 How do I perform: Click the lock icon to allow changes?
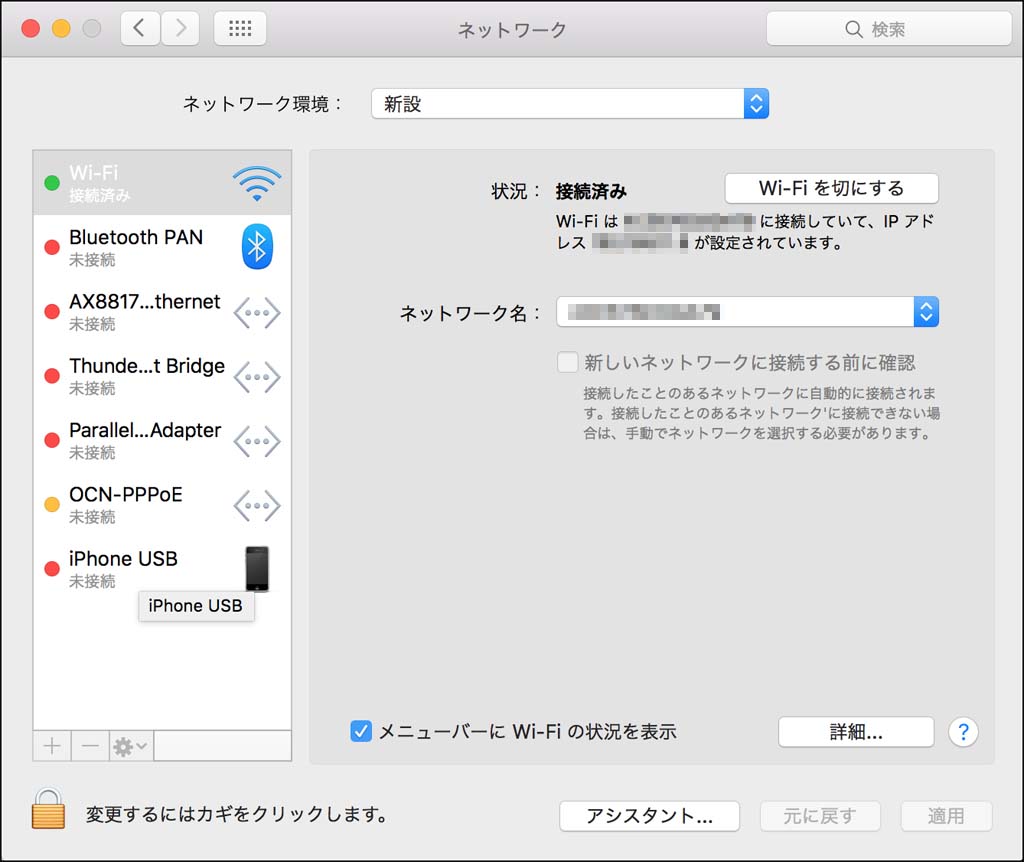click(x=48, y=808)
